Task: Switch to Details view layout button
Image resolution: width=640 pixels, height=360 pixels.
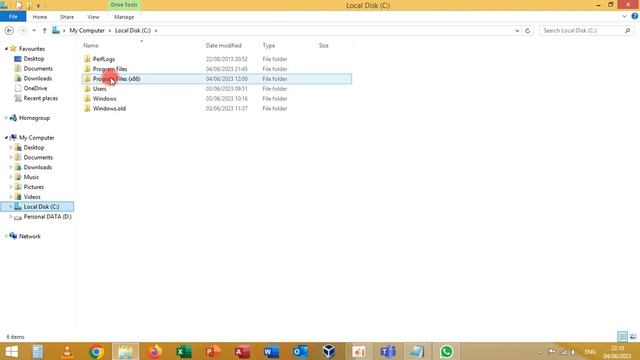Action: coord(622,337)
